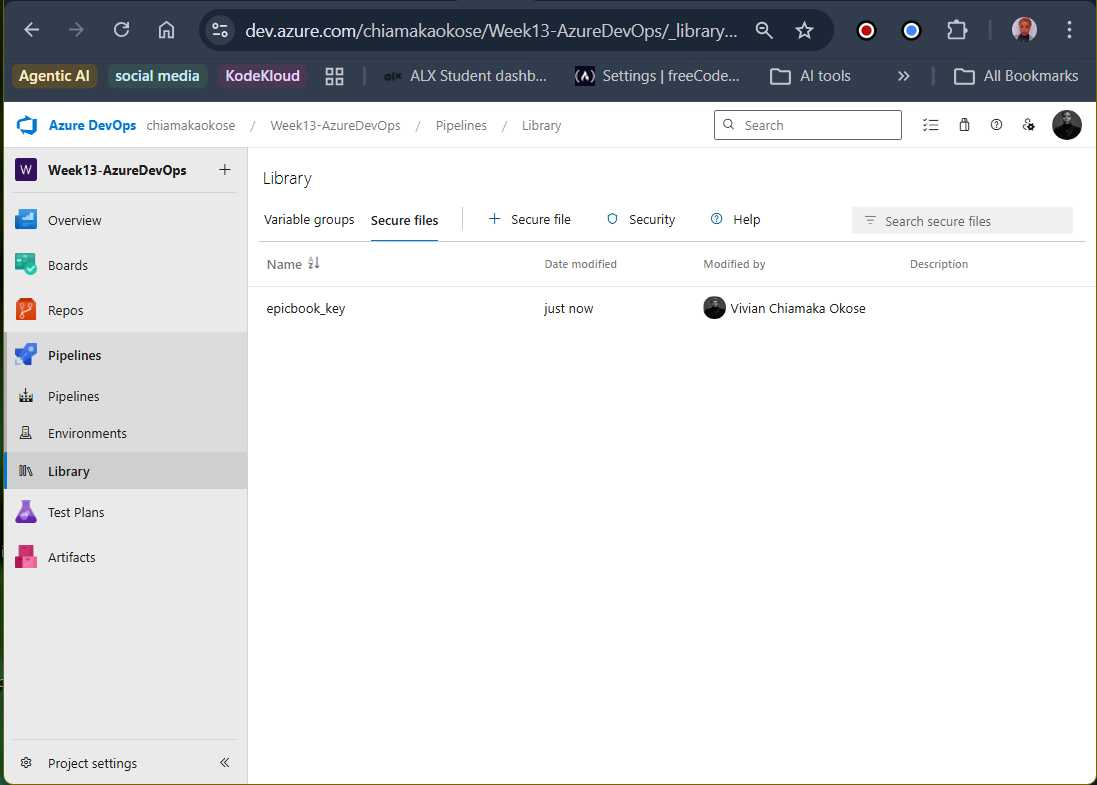Bookmark this page with the star icon

tap(805, 30)
